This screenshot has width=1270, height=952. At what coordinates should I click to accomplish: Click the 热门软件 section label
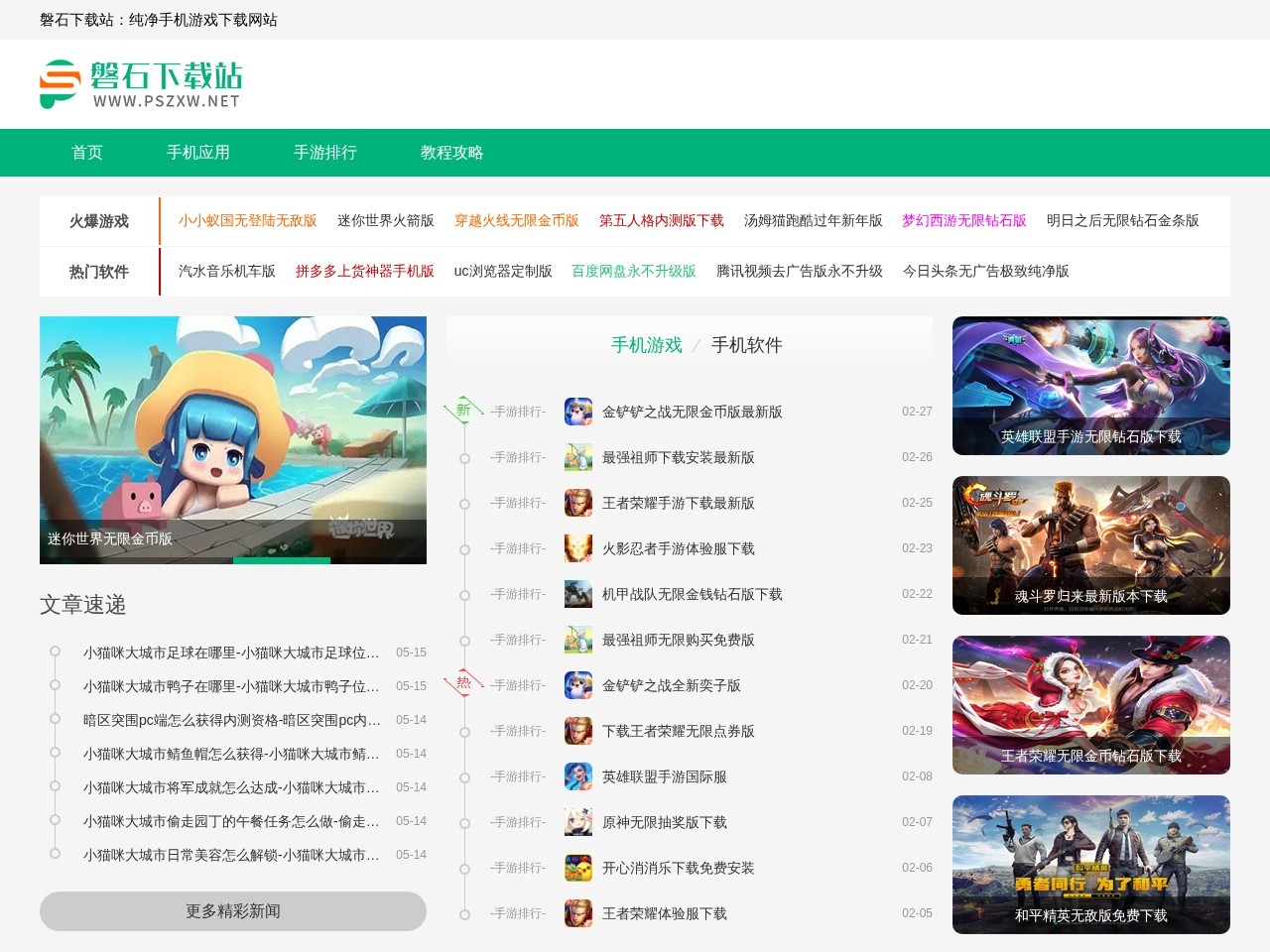pyautogui.click(x=99, y=272)
